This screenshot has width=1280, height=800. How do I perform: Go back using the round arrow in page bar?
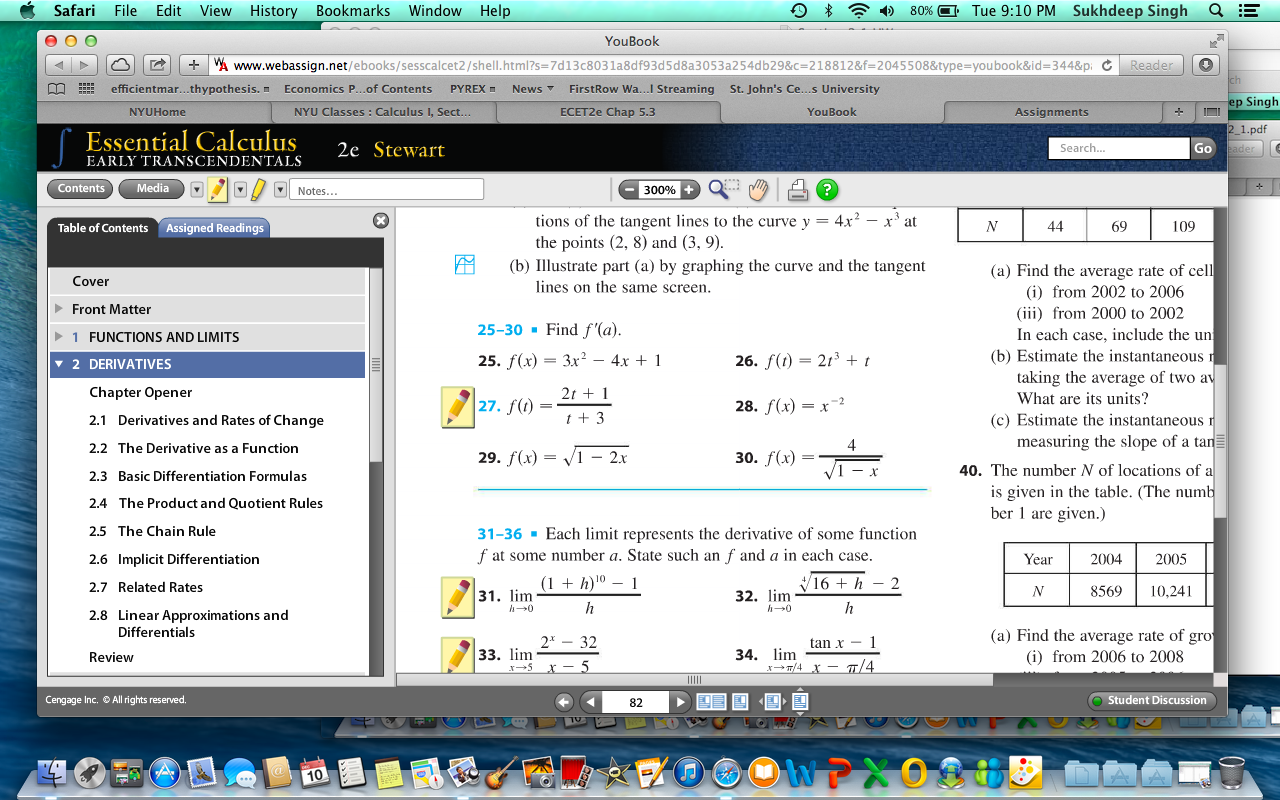(564, 702)
